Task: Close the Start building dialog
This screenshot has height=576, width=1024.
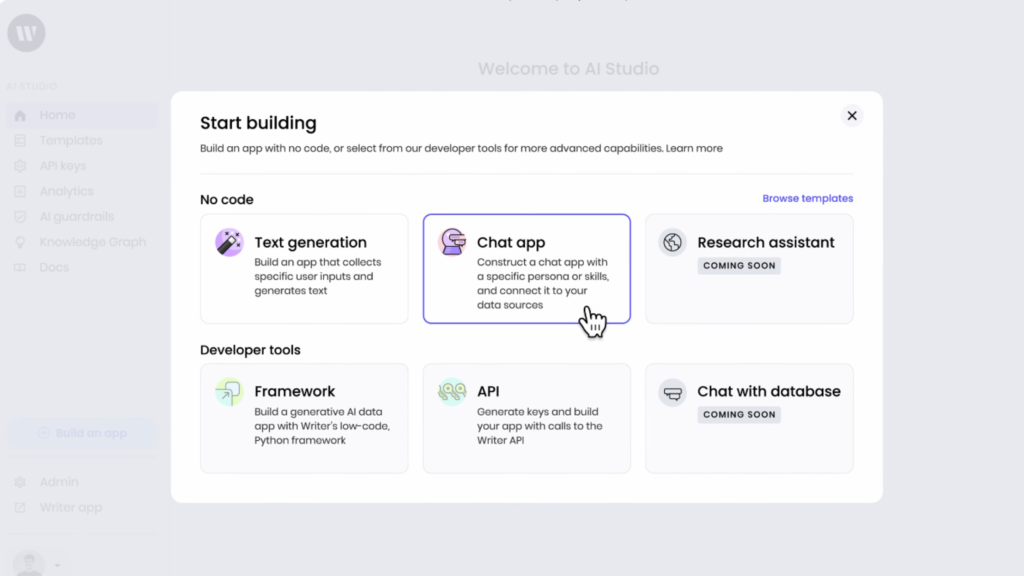Action: pos(851,115)
